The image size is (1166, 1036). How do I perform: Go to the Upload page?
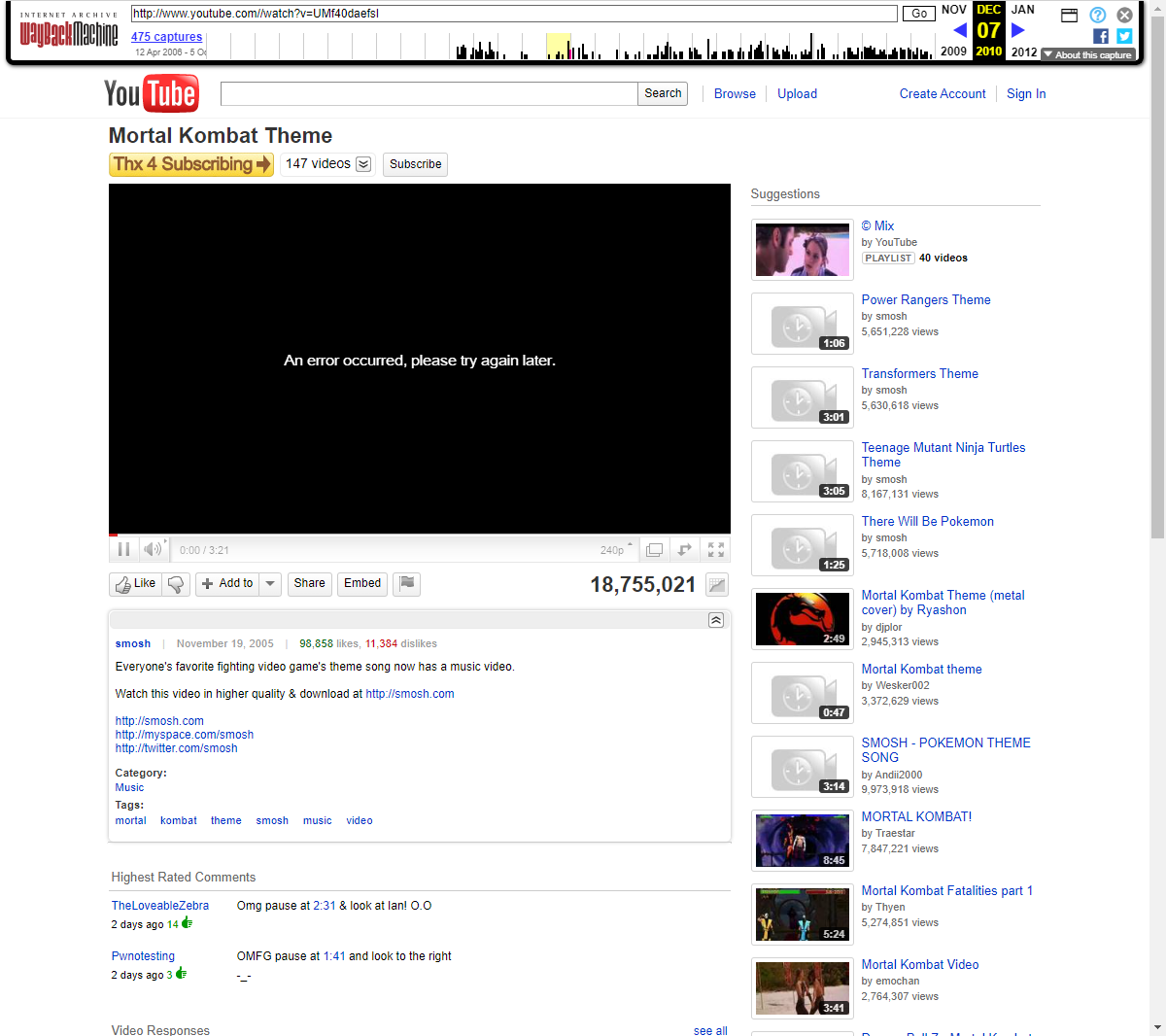[x=797, y=94]
